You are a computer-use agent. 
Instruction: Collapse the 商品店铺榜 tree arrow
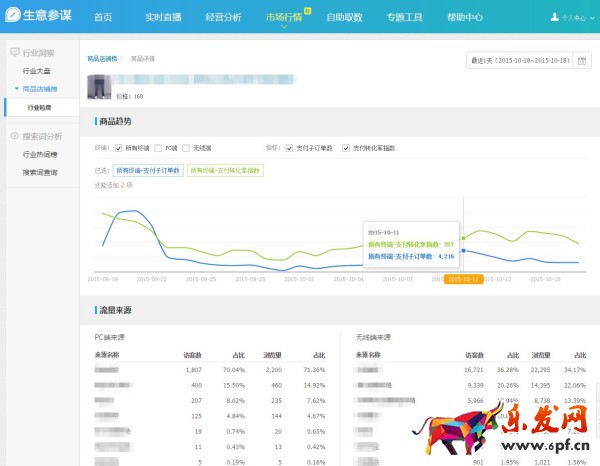(16, 88)
